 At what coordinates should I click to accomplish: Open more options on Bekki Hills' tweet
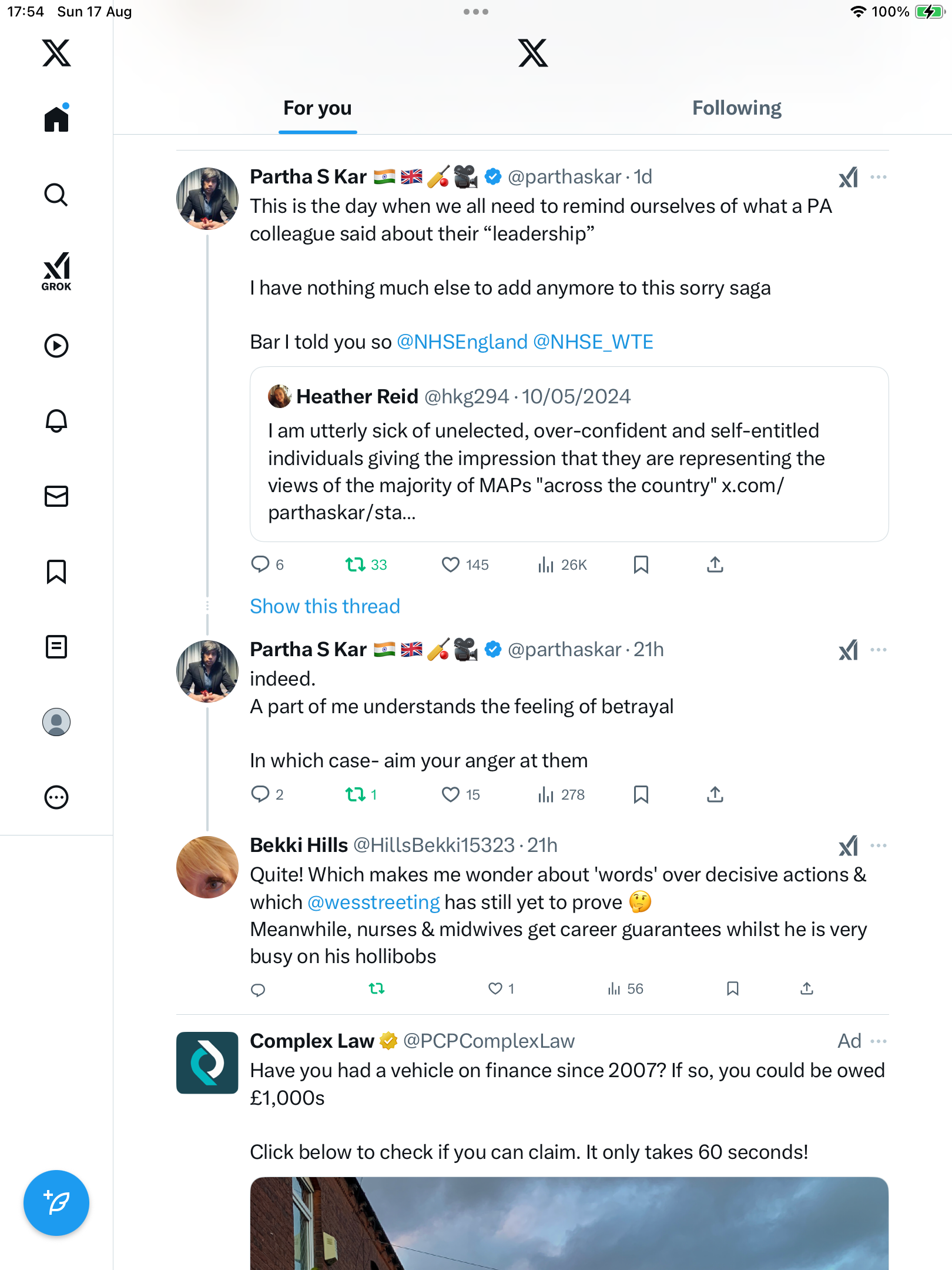[879, 845]
